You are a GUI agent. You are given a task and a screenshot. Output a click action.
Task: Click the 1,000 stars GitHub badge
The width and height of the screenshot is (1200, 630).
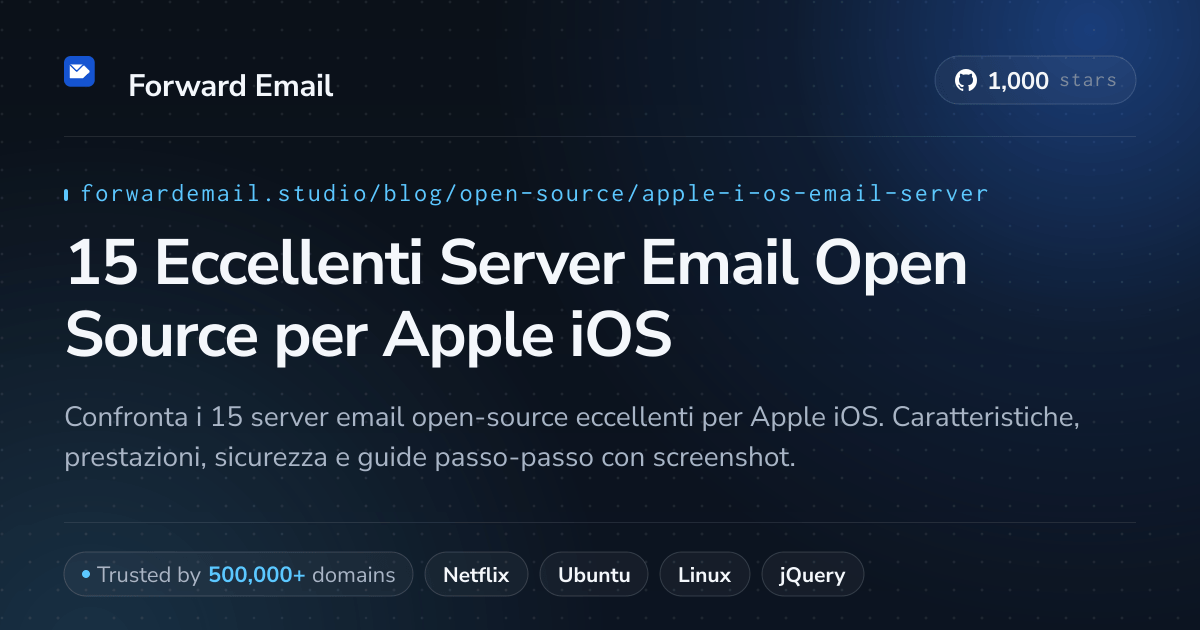[1035, 81]
